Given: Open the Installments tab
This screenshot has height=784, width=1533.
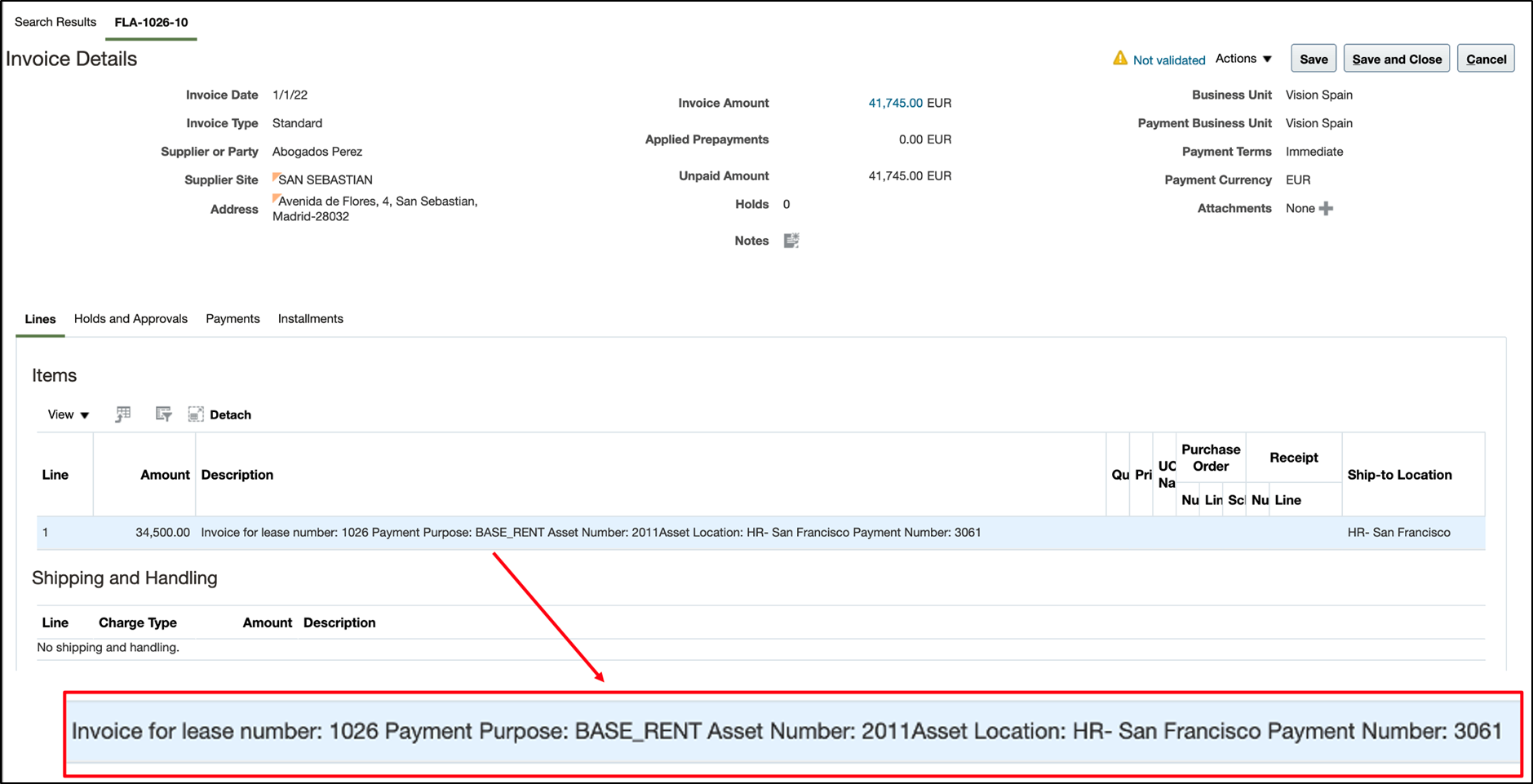Looking at the screenshot, I should (x=310, y=319).
